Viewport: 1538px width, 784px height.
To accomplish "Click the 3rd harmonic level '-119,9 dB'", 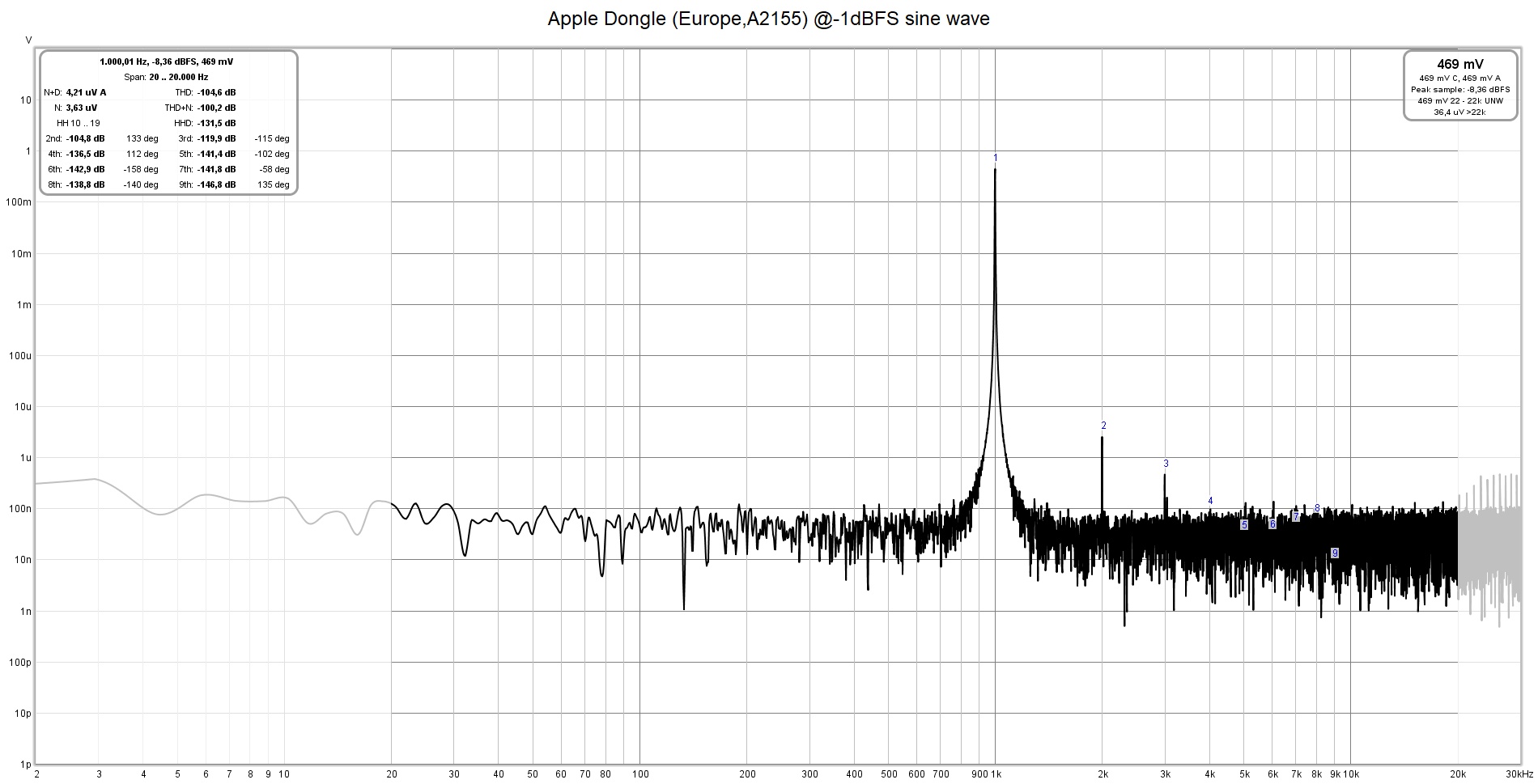I will 216,138.
